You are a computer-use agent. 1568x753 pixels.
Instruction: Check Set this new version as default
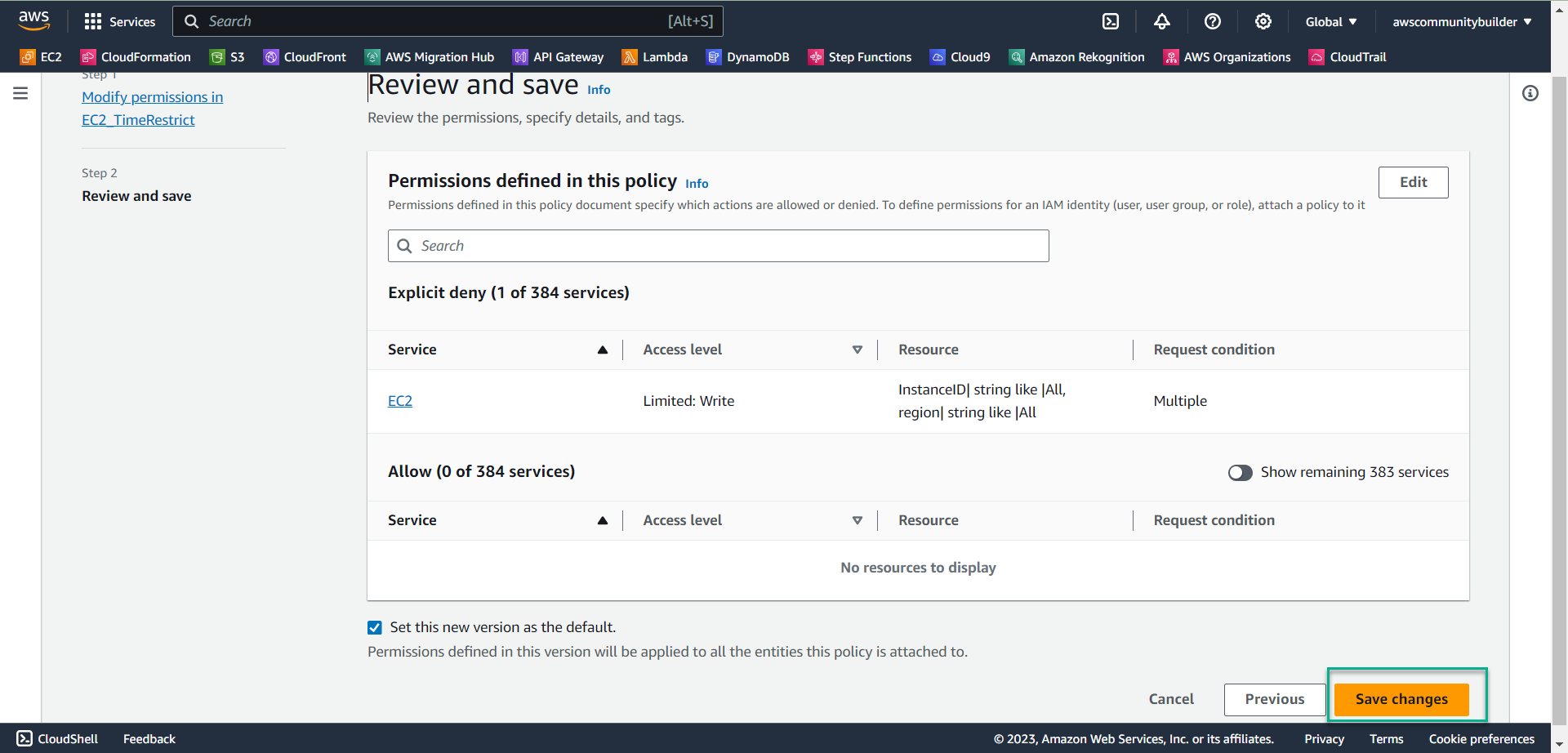pyautogui.click(x=375, y=627)
